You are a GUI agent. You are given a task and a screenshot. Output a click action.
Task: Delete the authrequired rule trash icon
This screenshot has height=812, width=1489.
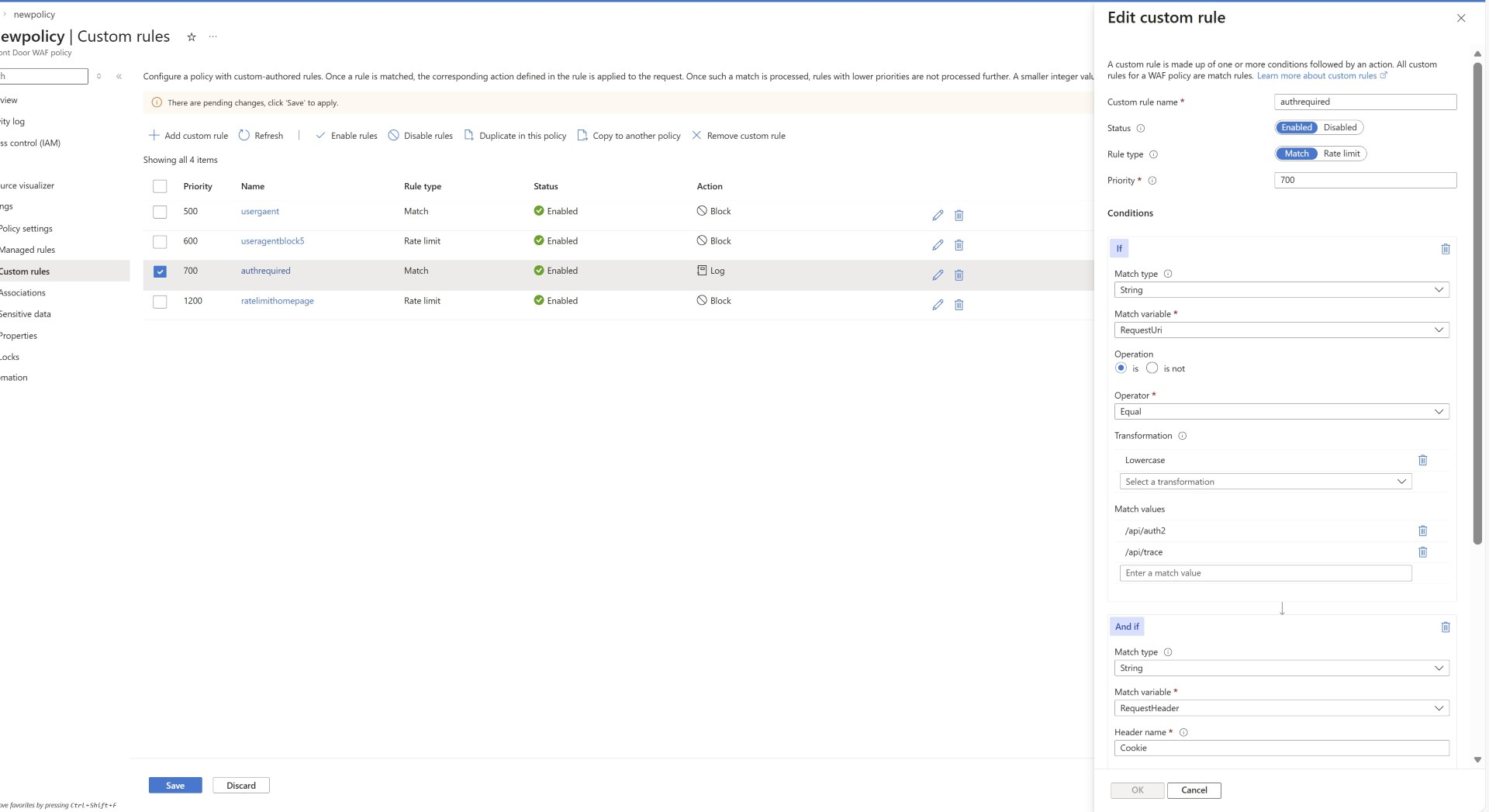pos(959,275)
